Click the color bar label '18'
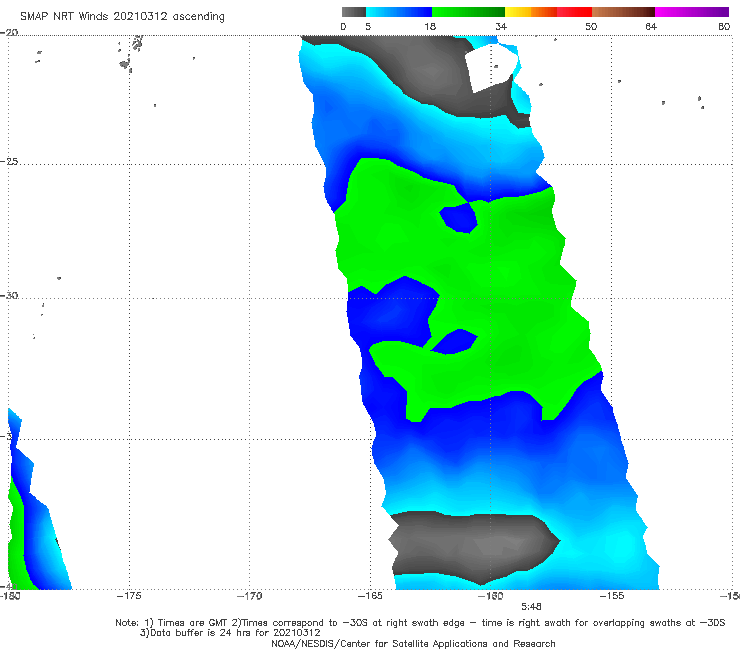The width and height of the screenshot is (740, 650). [x=430, y=26]
